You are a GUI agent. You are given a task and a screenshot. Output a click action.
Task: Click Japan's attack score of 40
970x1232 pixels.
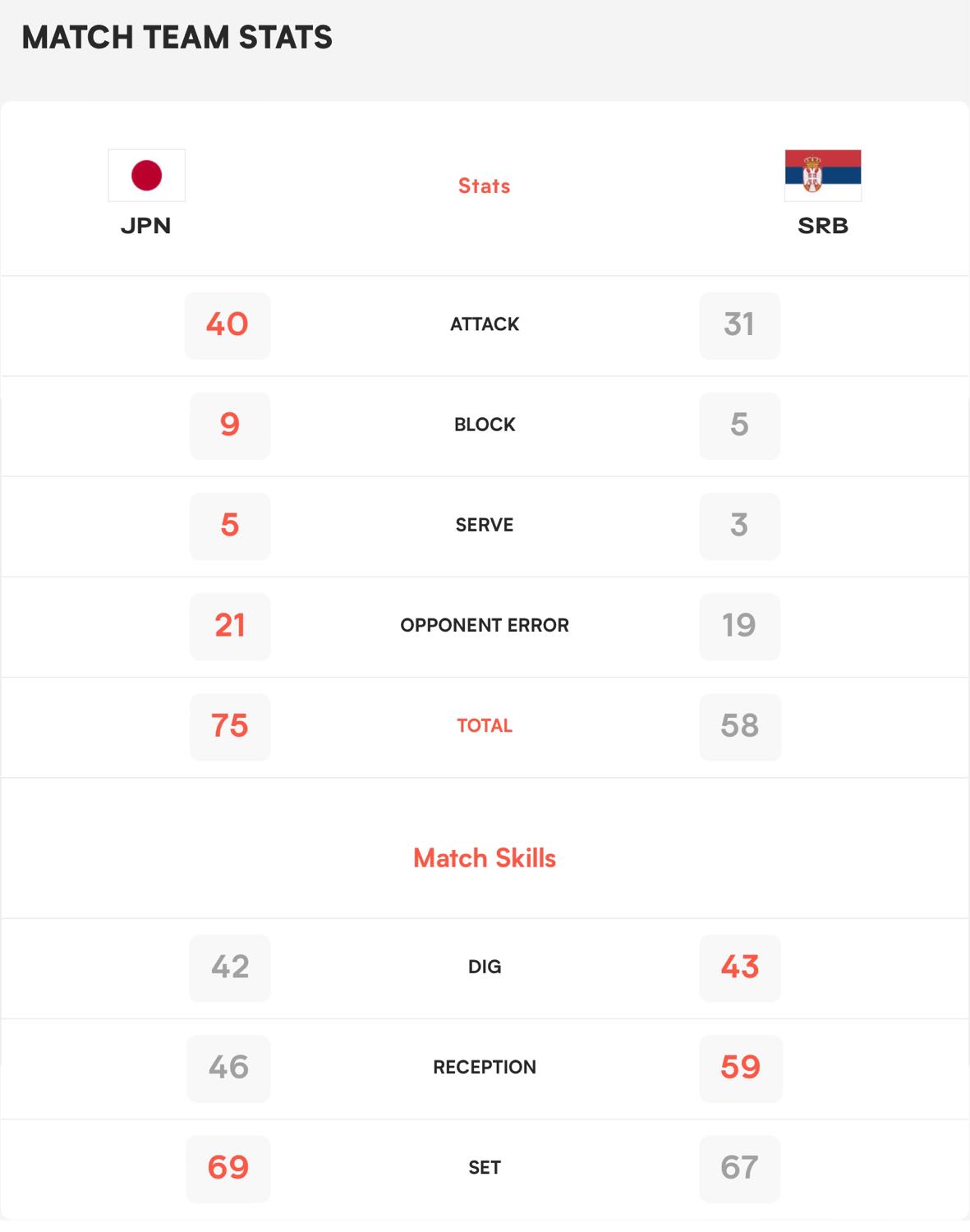point(228,325)
